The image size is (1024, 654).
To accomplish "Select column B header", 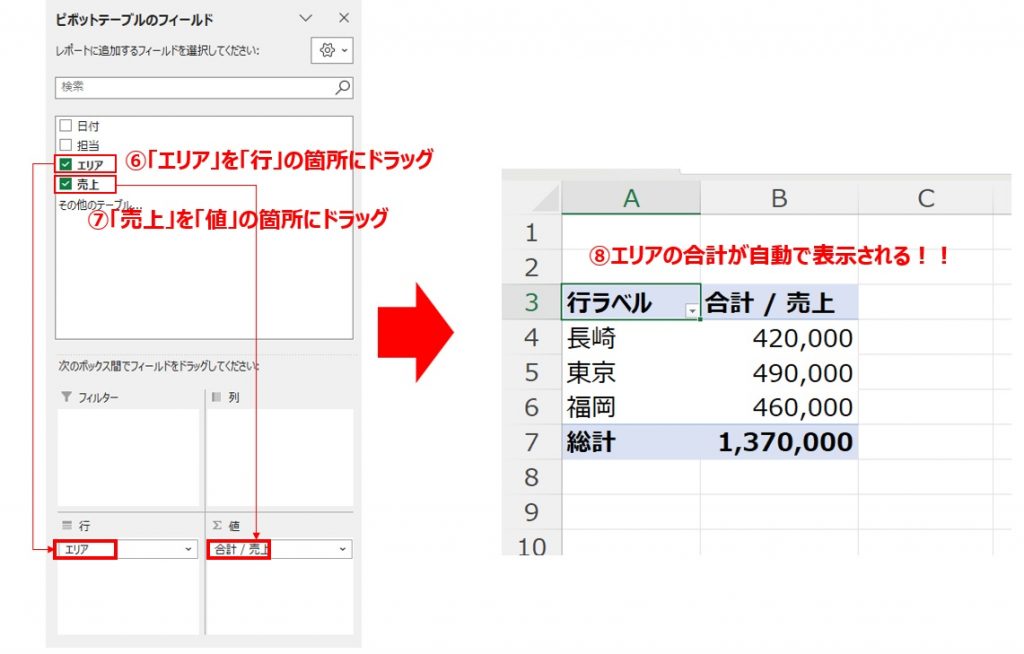I will pyautogui.click(x=778, y=199).
